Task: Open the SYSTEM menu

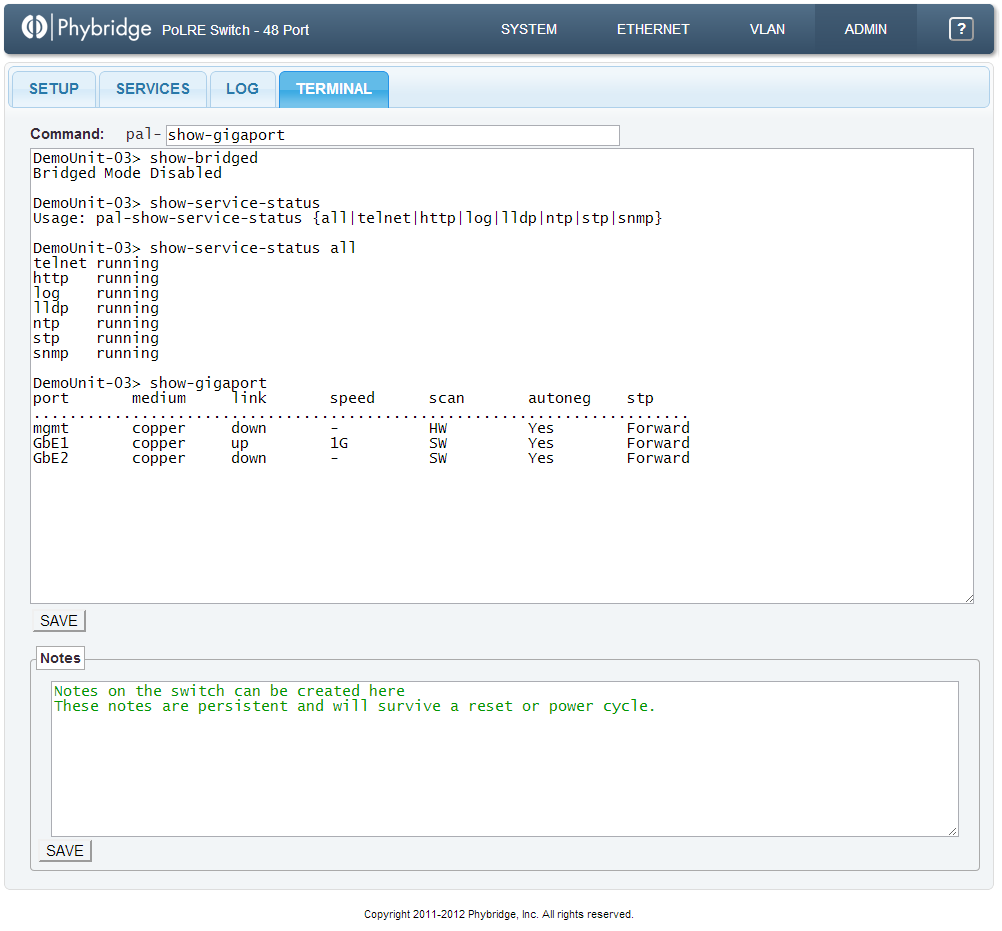Action: point(529,29)
